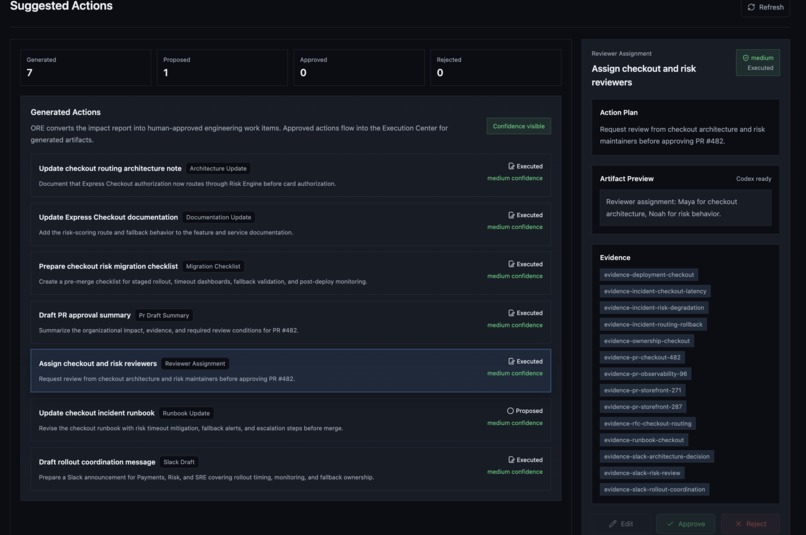The height and width of the screenshot is (535, 806).
Task: Click the Codex ready label
Action: click(x=754, y=179)
